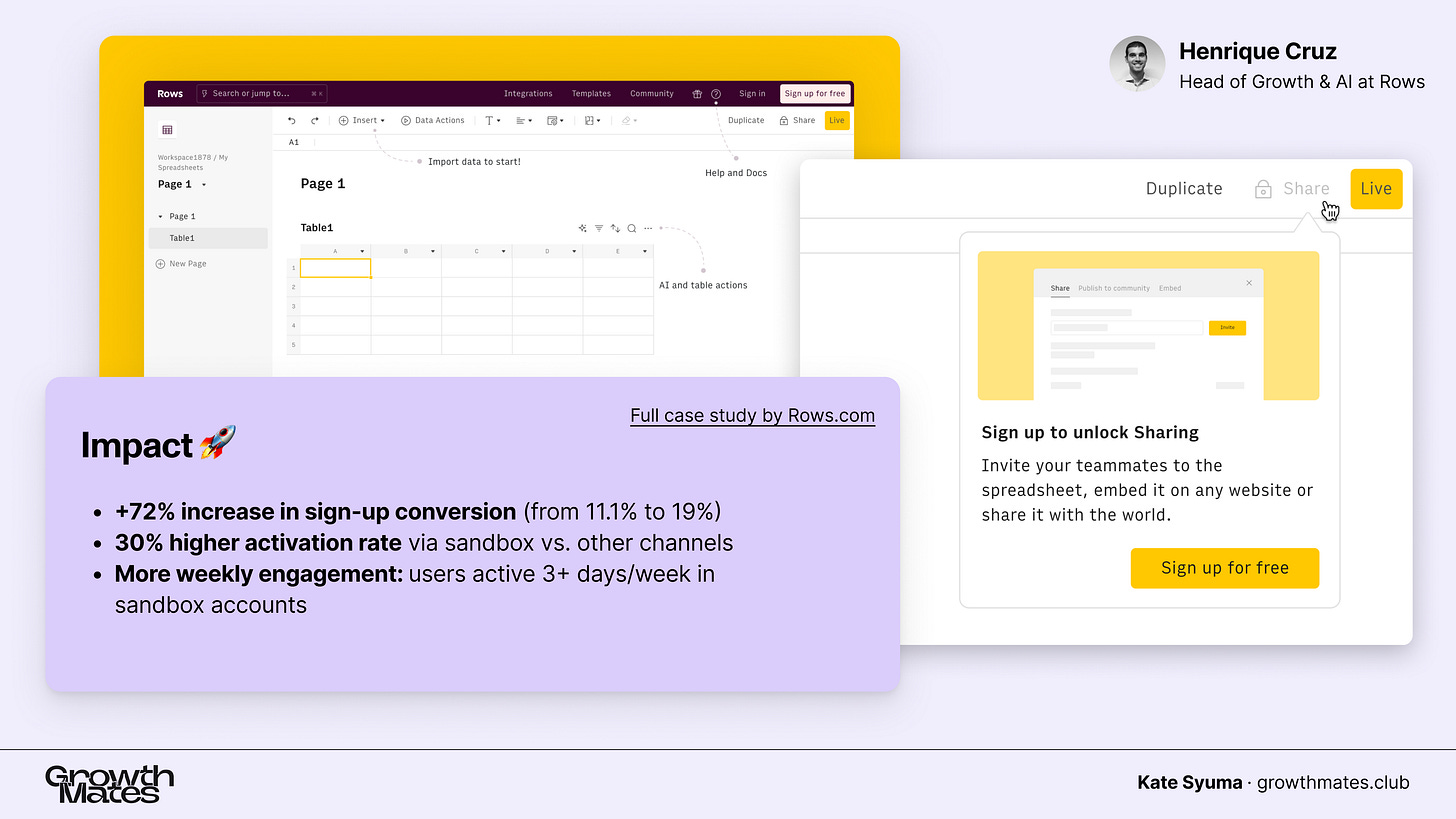Click Workspace1878 / My Spreadsheets breadcrumb
Image resolution: width=1456 pixels, height=819 pixels.
pyautogui.click(x=193, y=162)
